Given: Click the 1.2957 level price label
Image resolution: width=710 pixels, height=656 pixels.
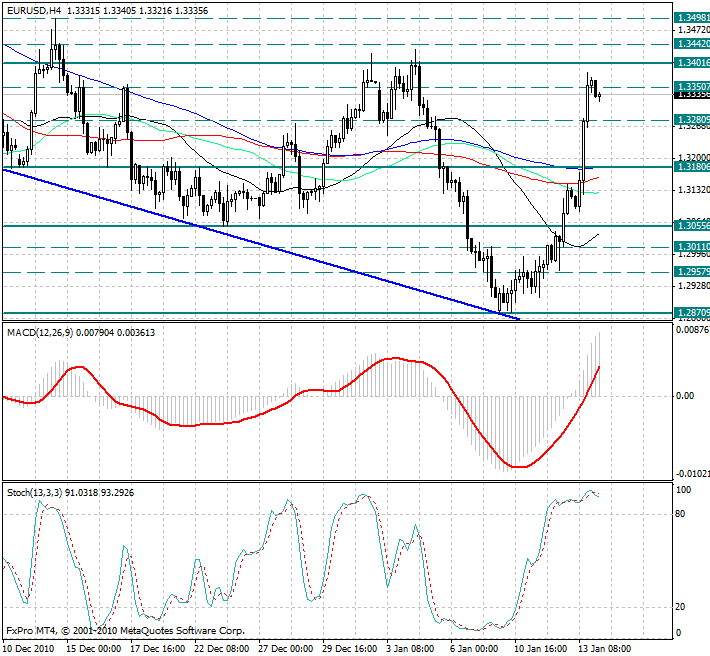Looking at the screenshot, I should click(x=692, y=272).
